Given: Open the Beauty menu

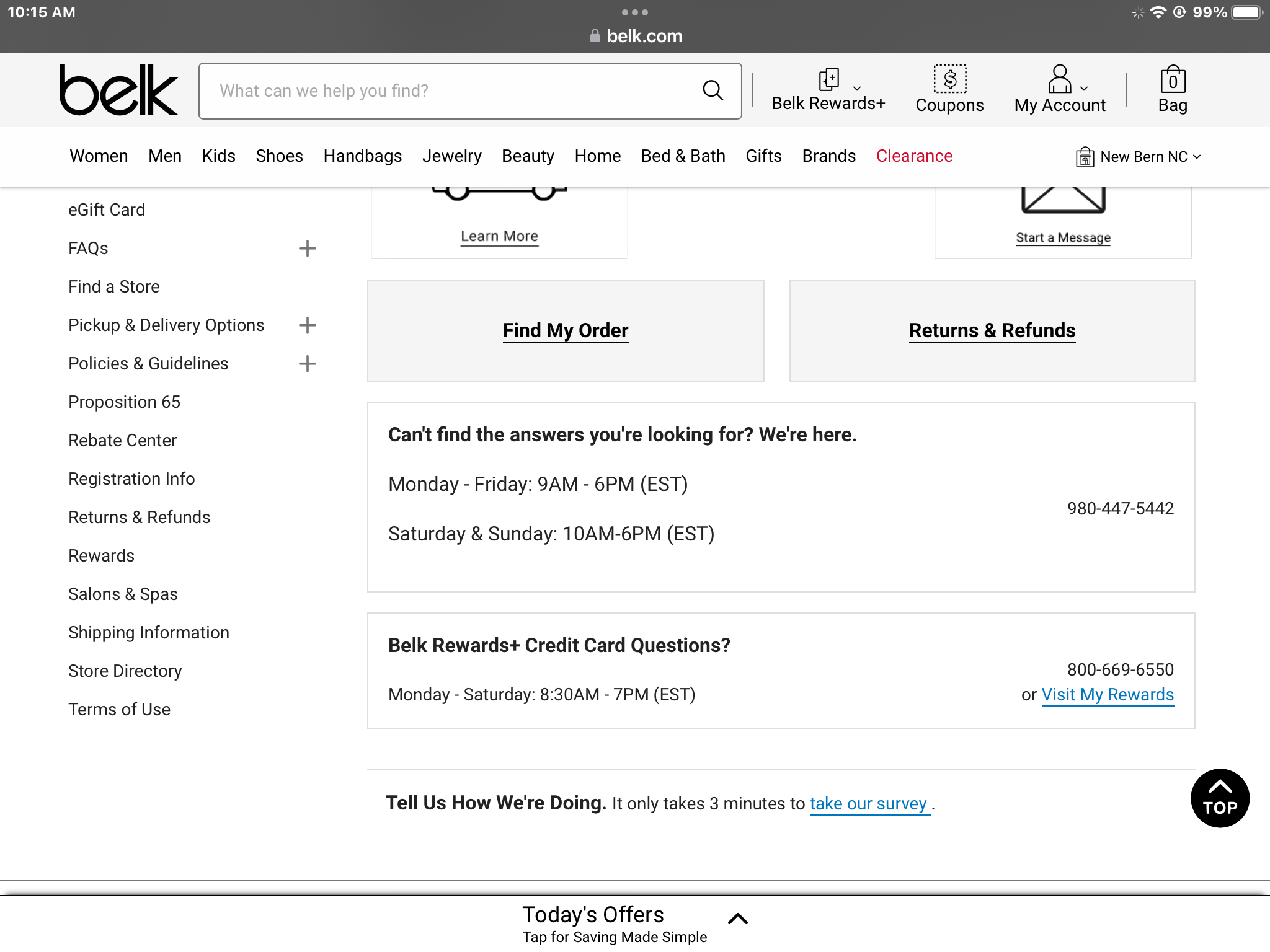Looking at the screenshot, I should (x=528, y=156).
